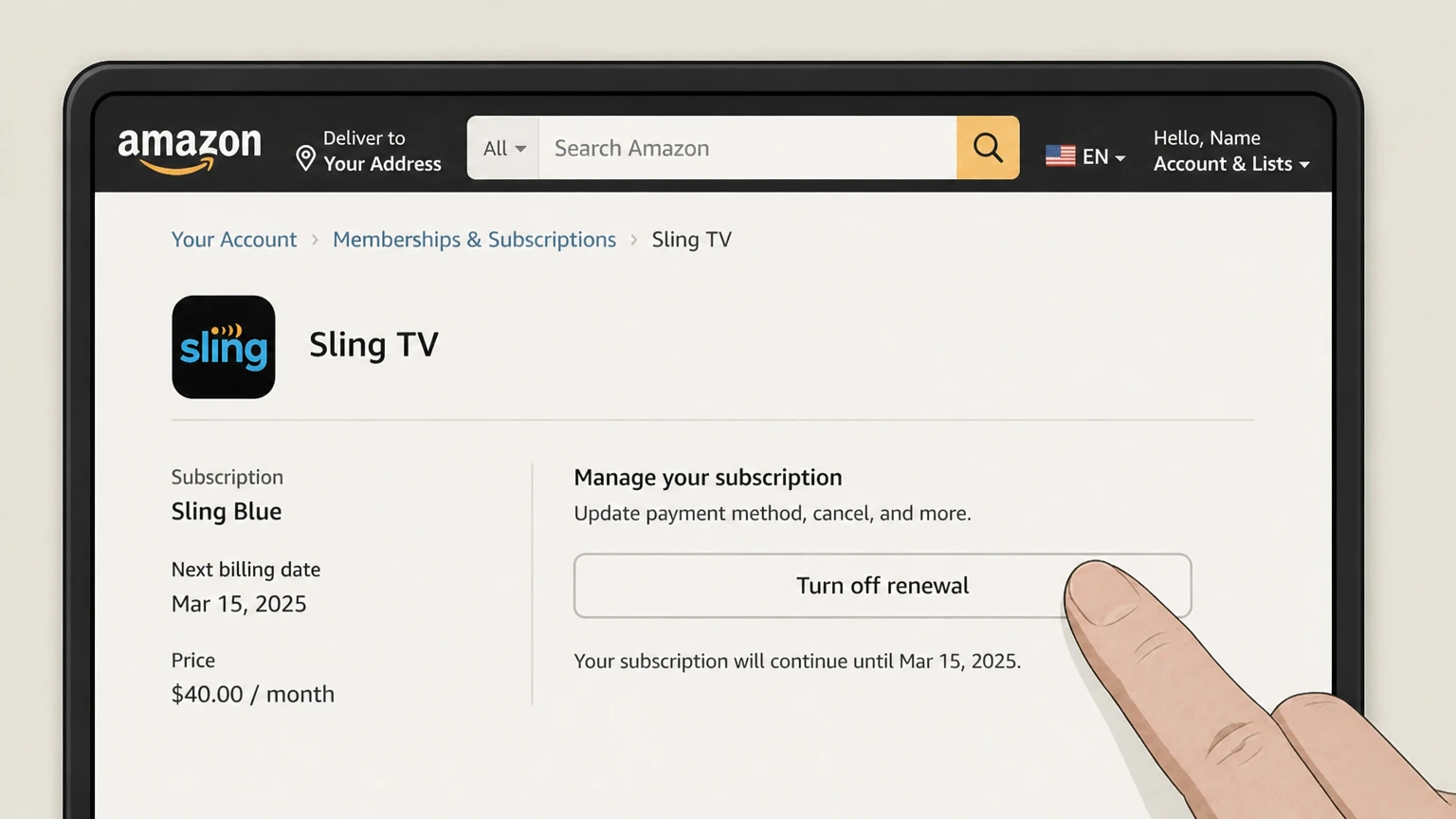Image resolution: width=1456 pixels, height=819 pixels.
Task: Click Deliver to Your Address link
Action: coord(369,151)
